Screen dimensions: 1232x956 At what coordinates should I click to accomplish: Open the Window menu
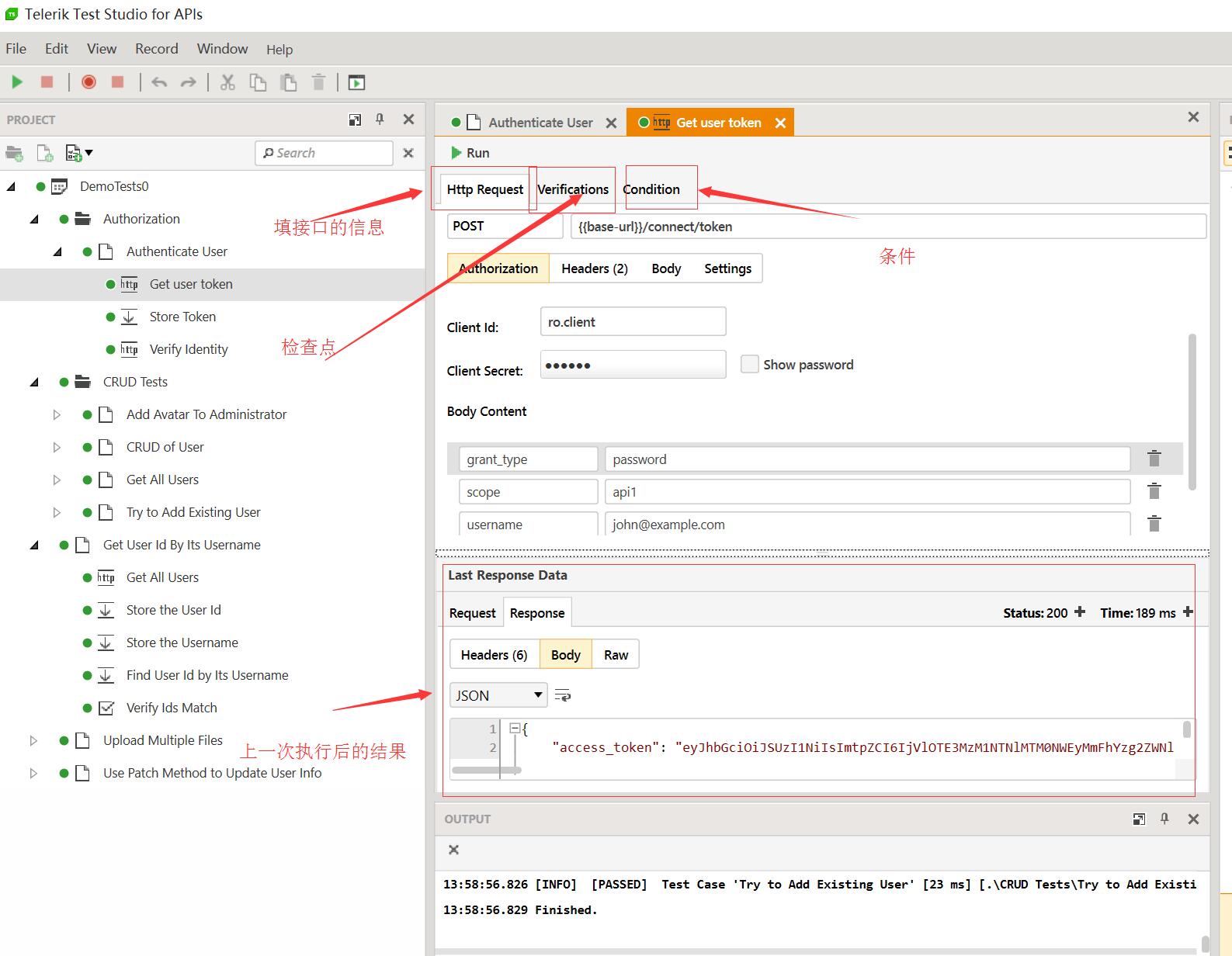(x=222, y=48)
